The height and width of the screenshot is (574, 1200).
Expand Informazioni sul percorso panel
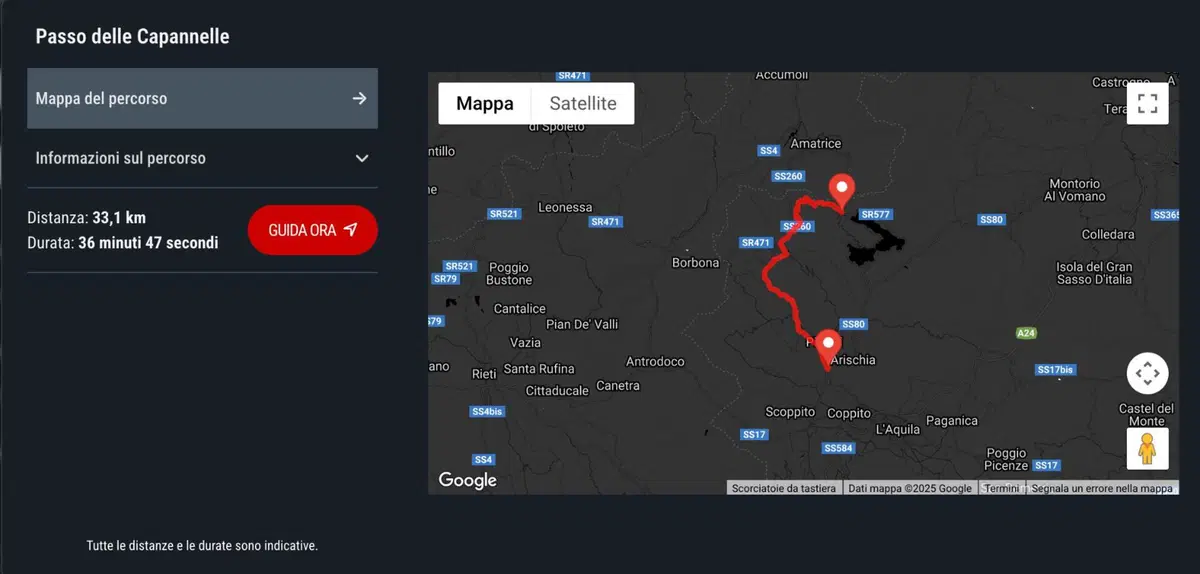202,158
